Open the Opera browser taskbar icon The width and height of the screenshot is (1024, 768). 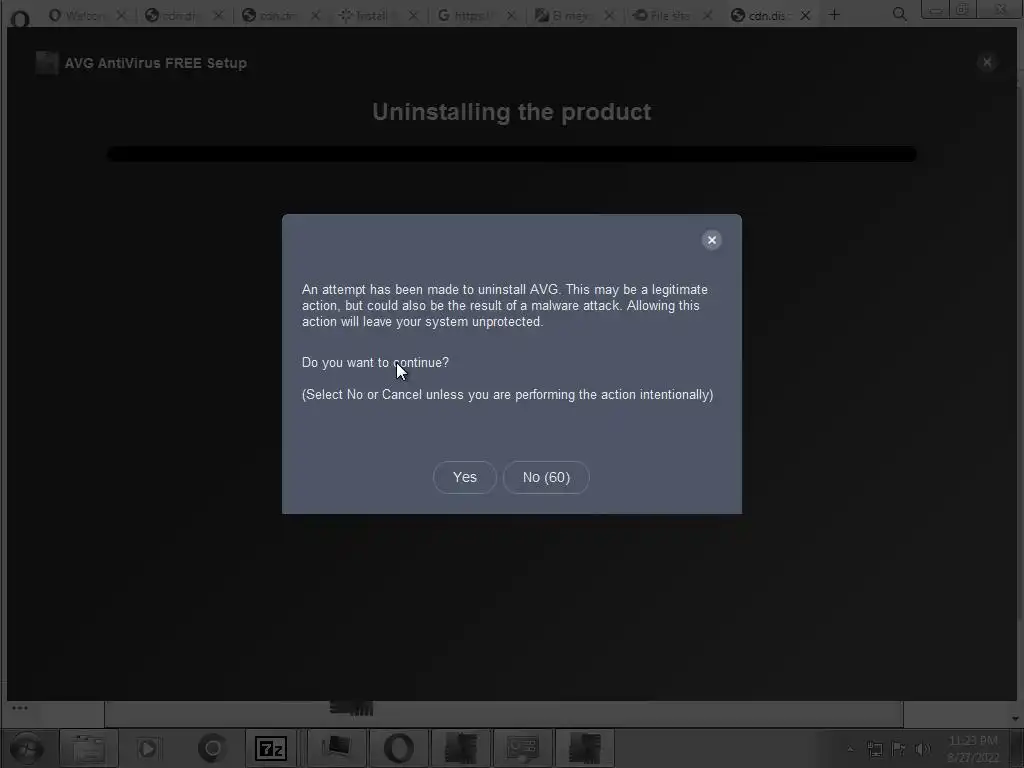tap(398, 748)
